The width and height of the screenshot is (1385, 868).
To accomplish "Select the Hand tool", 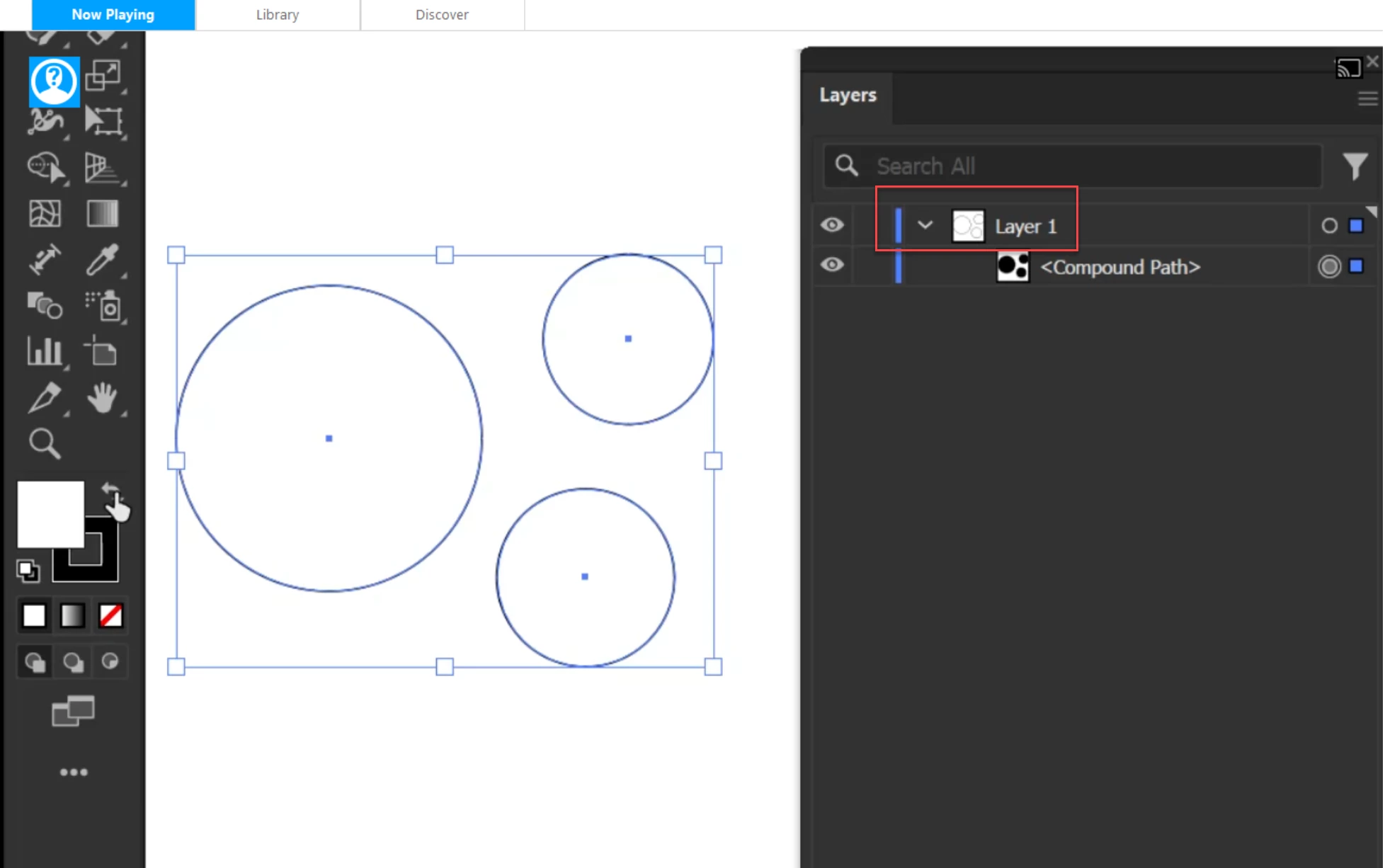I will click(x=103, y=398).
